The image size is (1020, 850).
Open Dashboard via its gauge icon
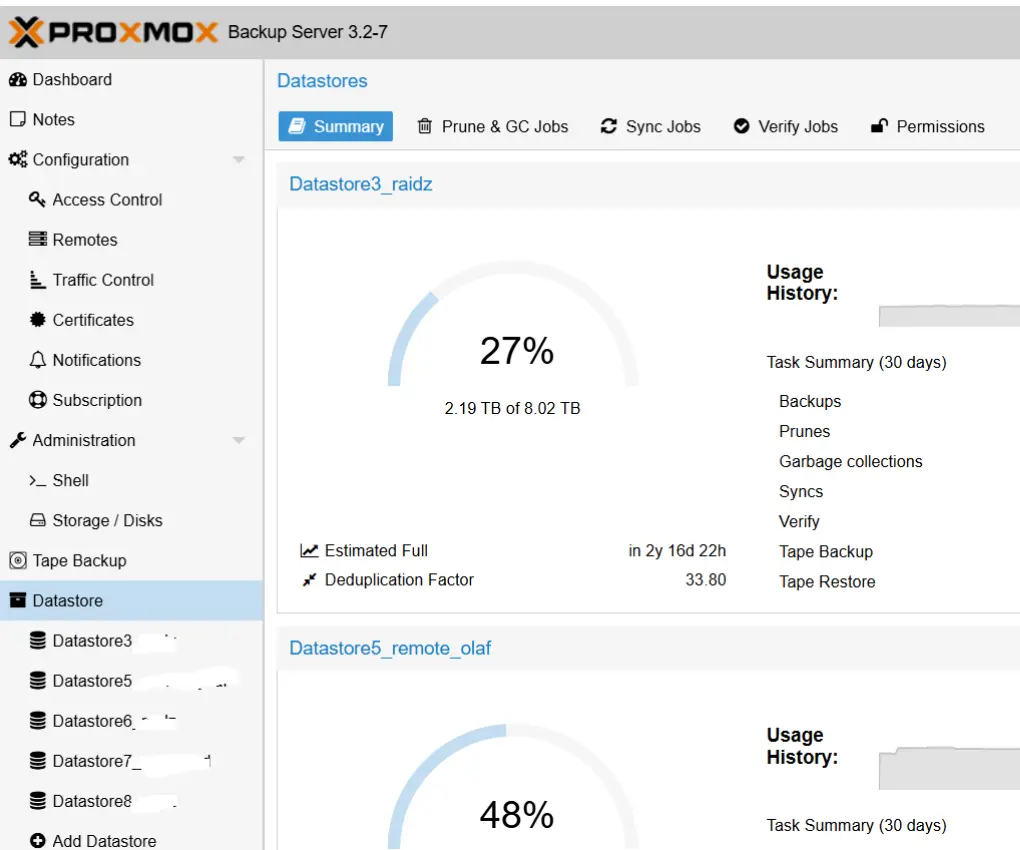(x=18, y=79)
